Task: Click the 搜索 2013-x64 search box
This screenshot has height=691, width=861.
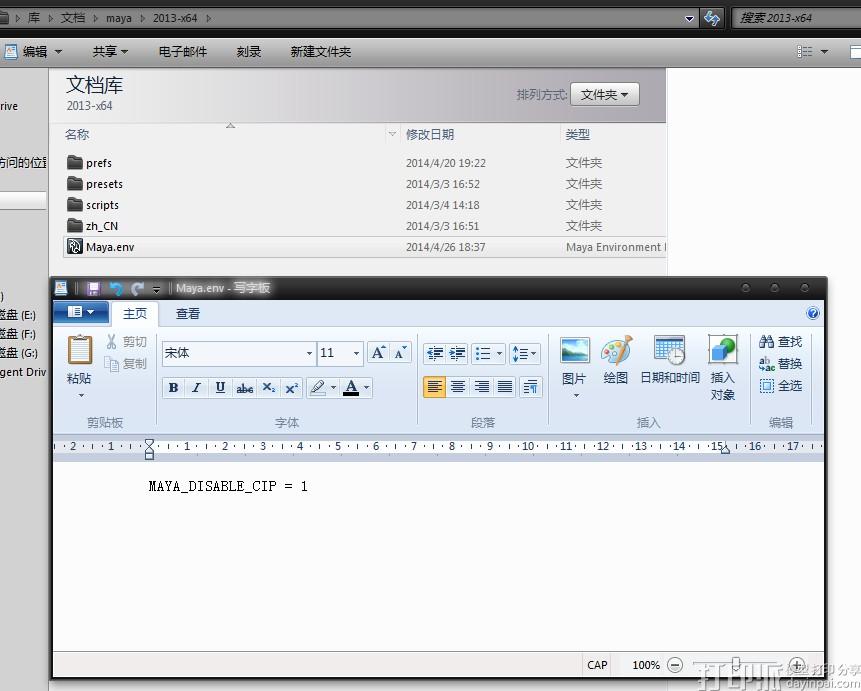Action: click(x=796, y=18)
